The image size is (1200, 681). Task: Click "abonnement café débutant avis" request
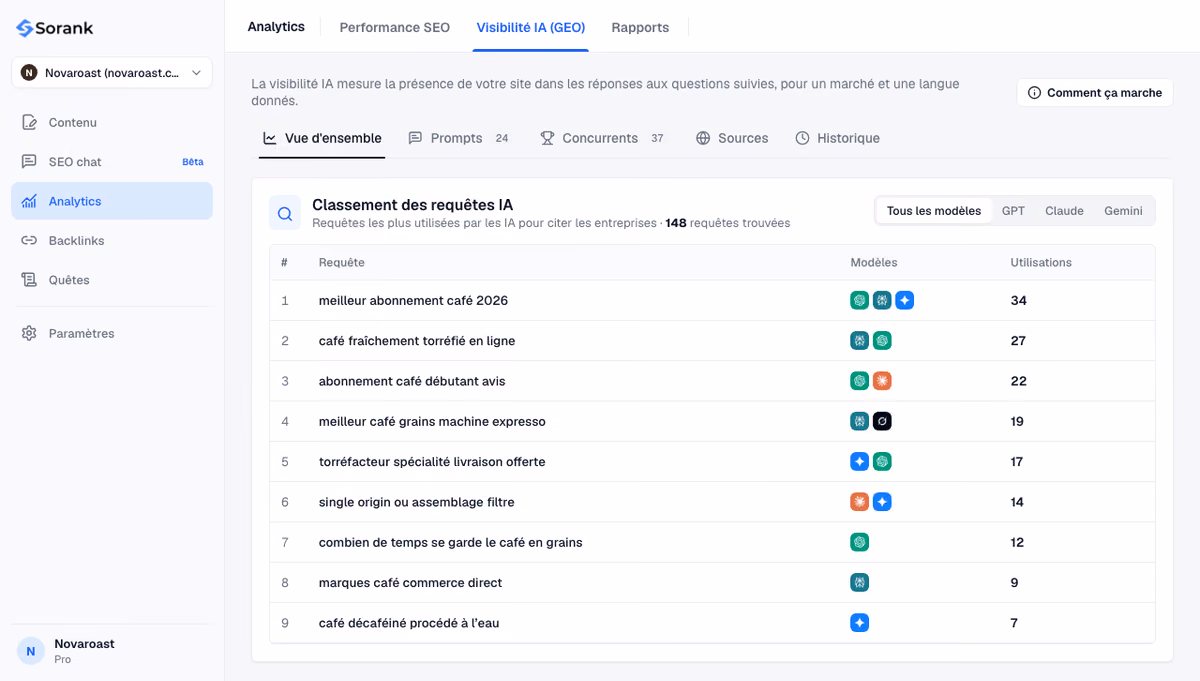(412, 381)
